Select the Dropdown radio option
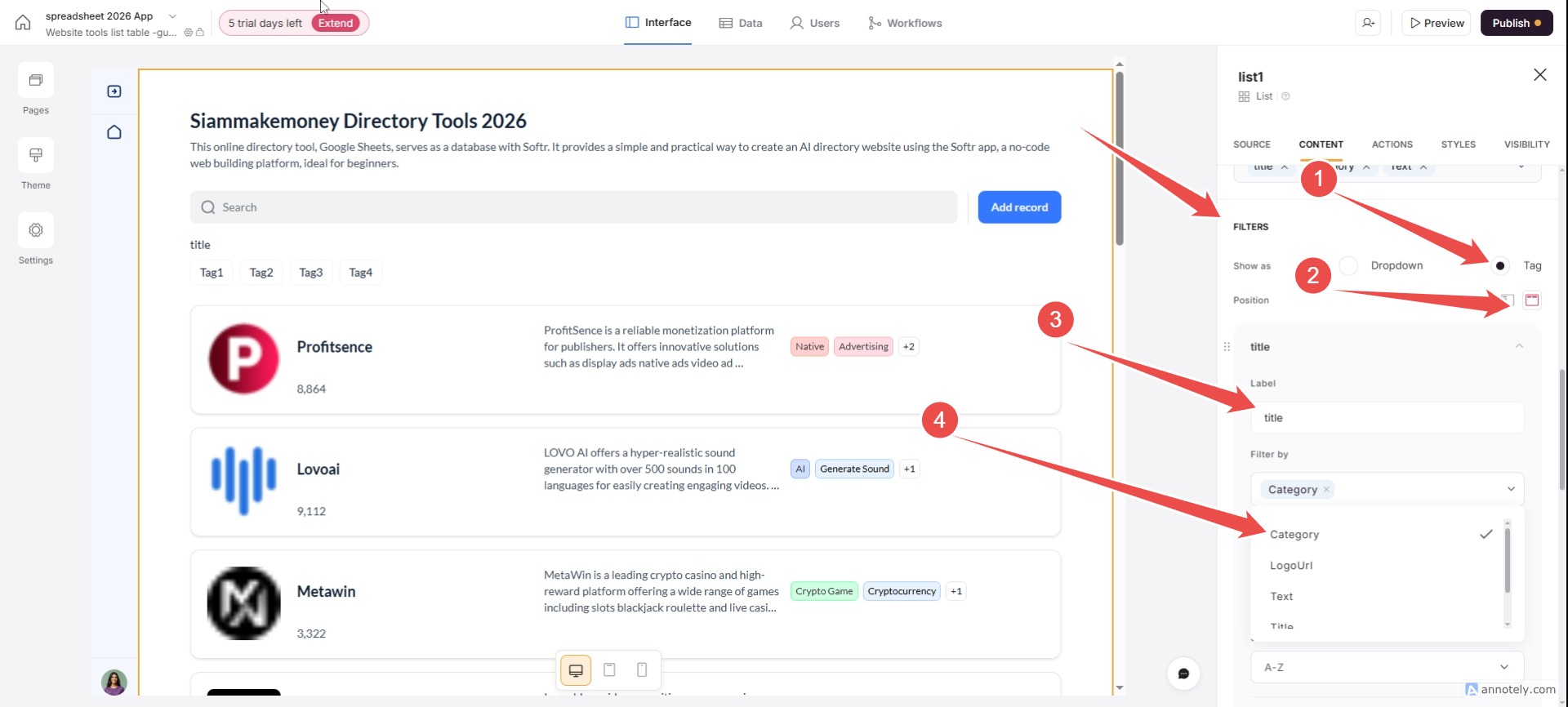 click(x=1349, y=266)
